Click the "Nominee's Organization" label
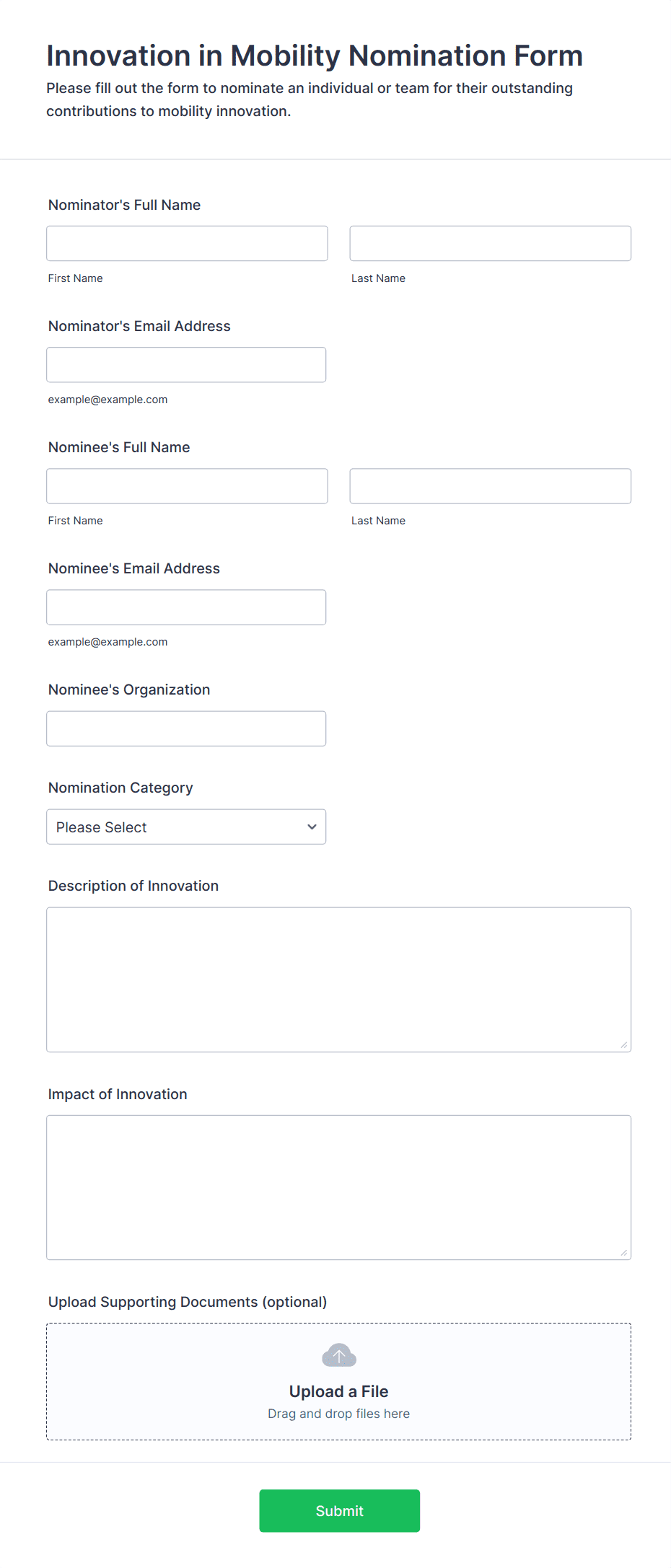This screenshot has height=1568, width=671. (129, 690)
